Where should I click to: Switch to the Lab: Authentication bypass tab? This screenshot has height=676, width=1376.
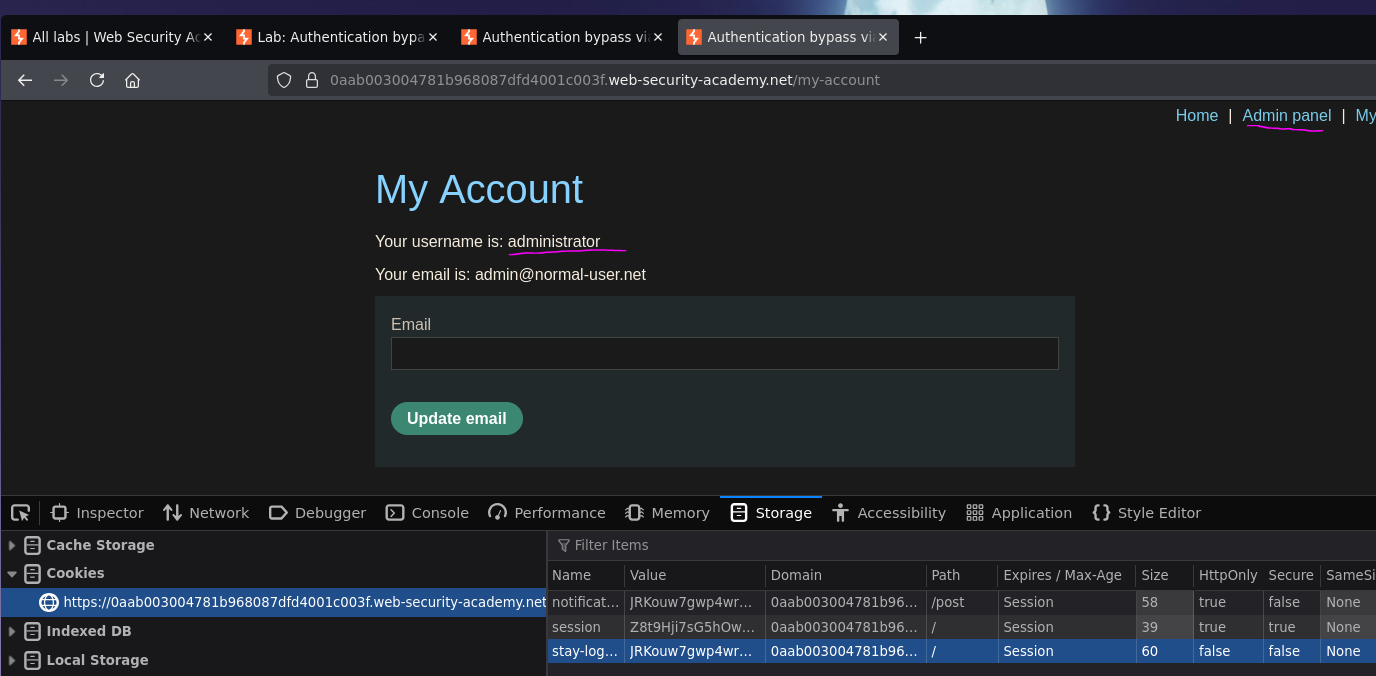[x=336, y=37]
